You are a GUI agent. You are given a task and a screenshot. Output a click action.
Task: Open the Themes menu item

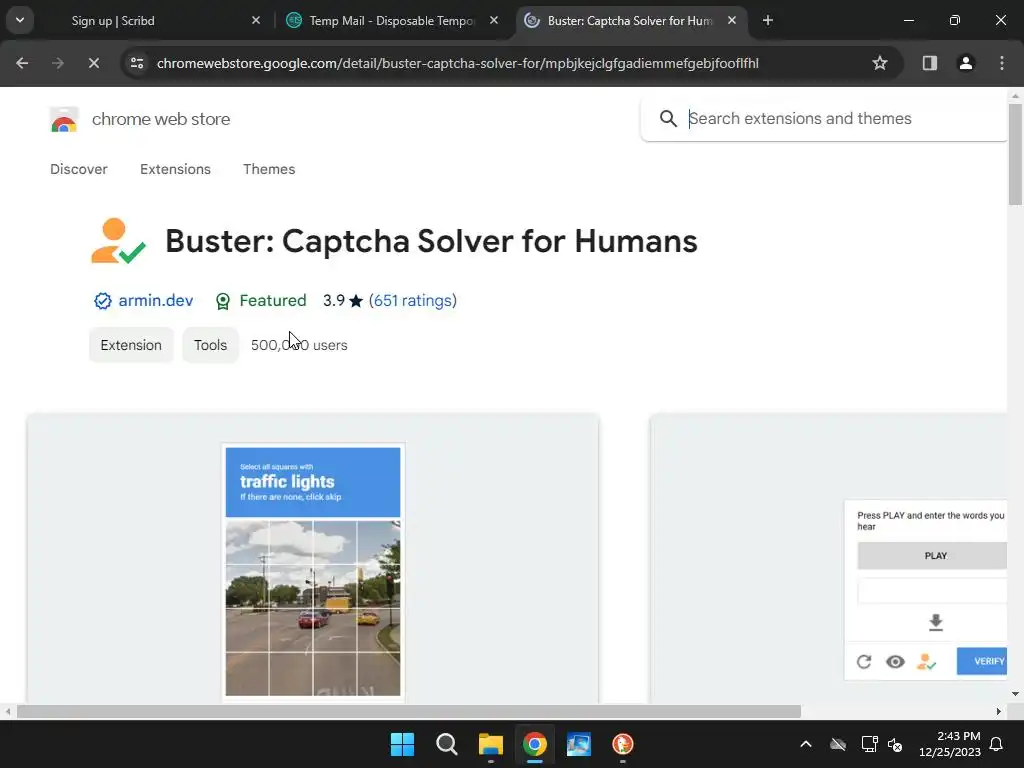[x=269, y=169]
